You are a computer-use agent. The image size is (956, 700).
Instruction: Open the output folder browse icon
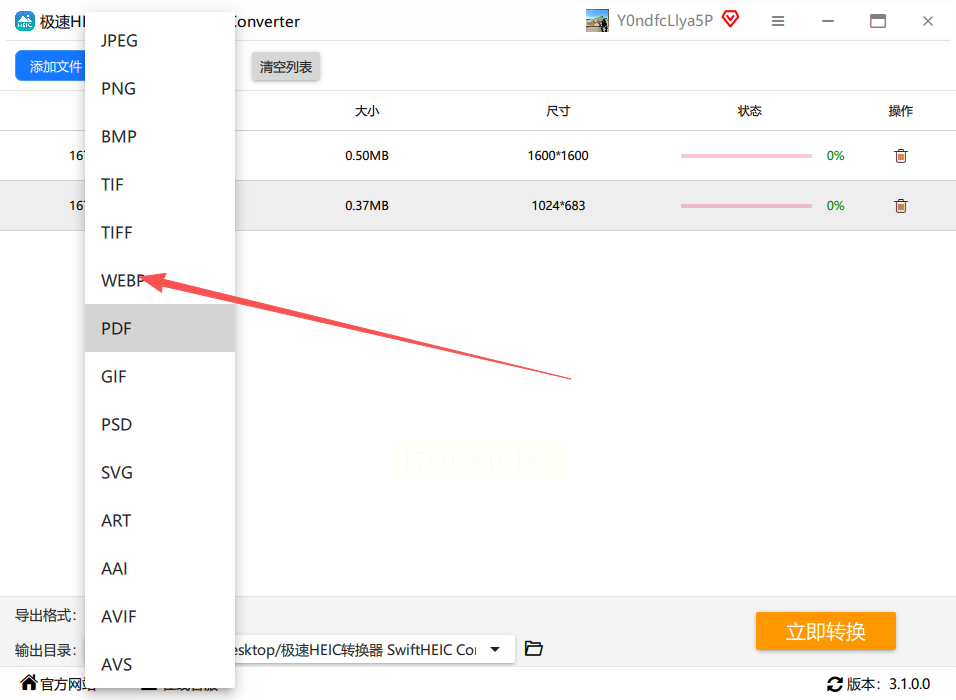click(533, 649)
